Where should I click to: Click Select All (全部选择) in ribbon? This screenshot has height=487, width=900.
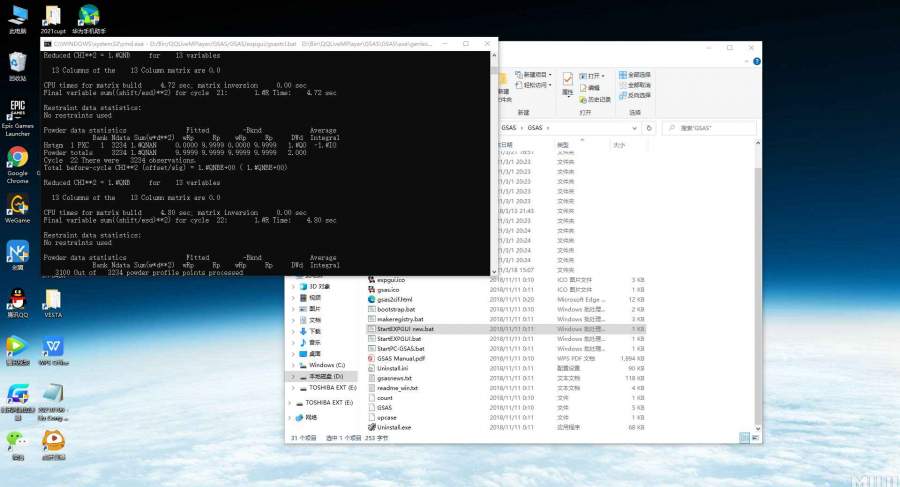(635, 75)
